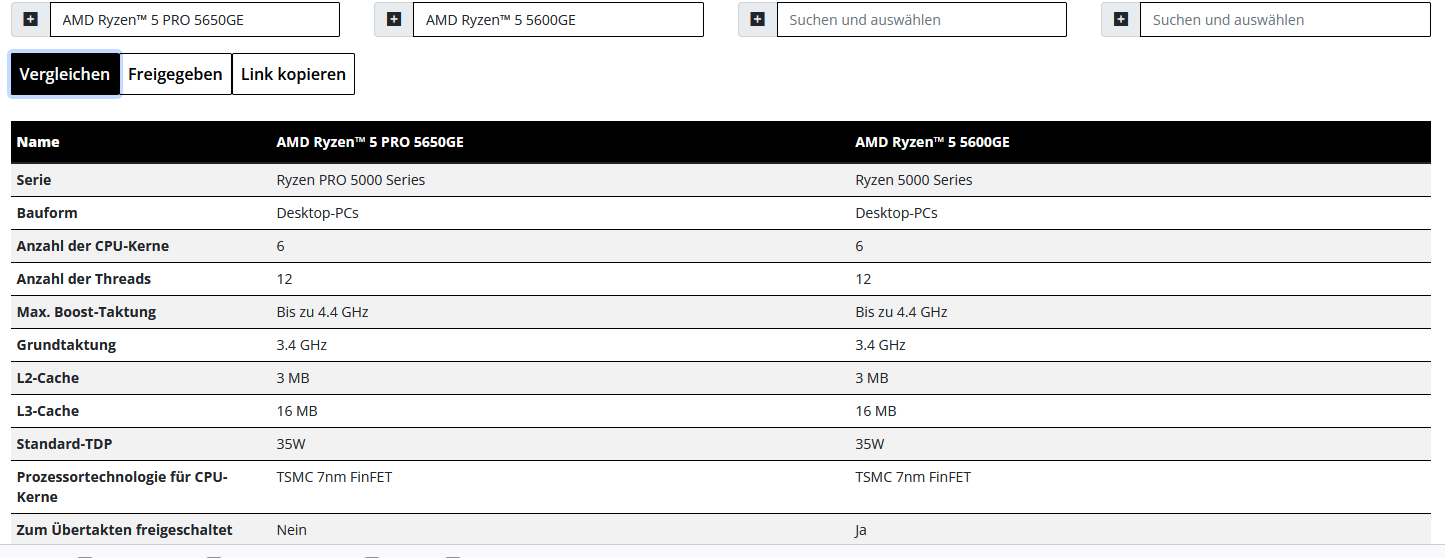Click the Link kopieren button
Image resolution: width=1445 pixels, height=558 pixels.
293,74
